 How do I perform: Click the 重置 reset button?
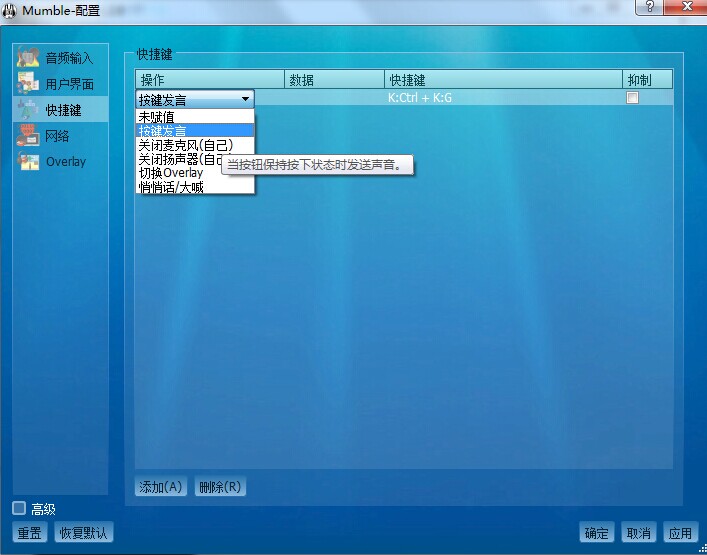30,532
